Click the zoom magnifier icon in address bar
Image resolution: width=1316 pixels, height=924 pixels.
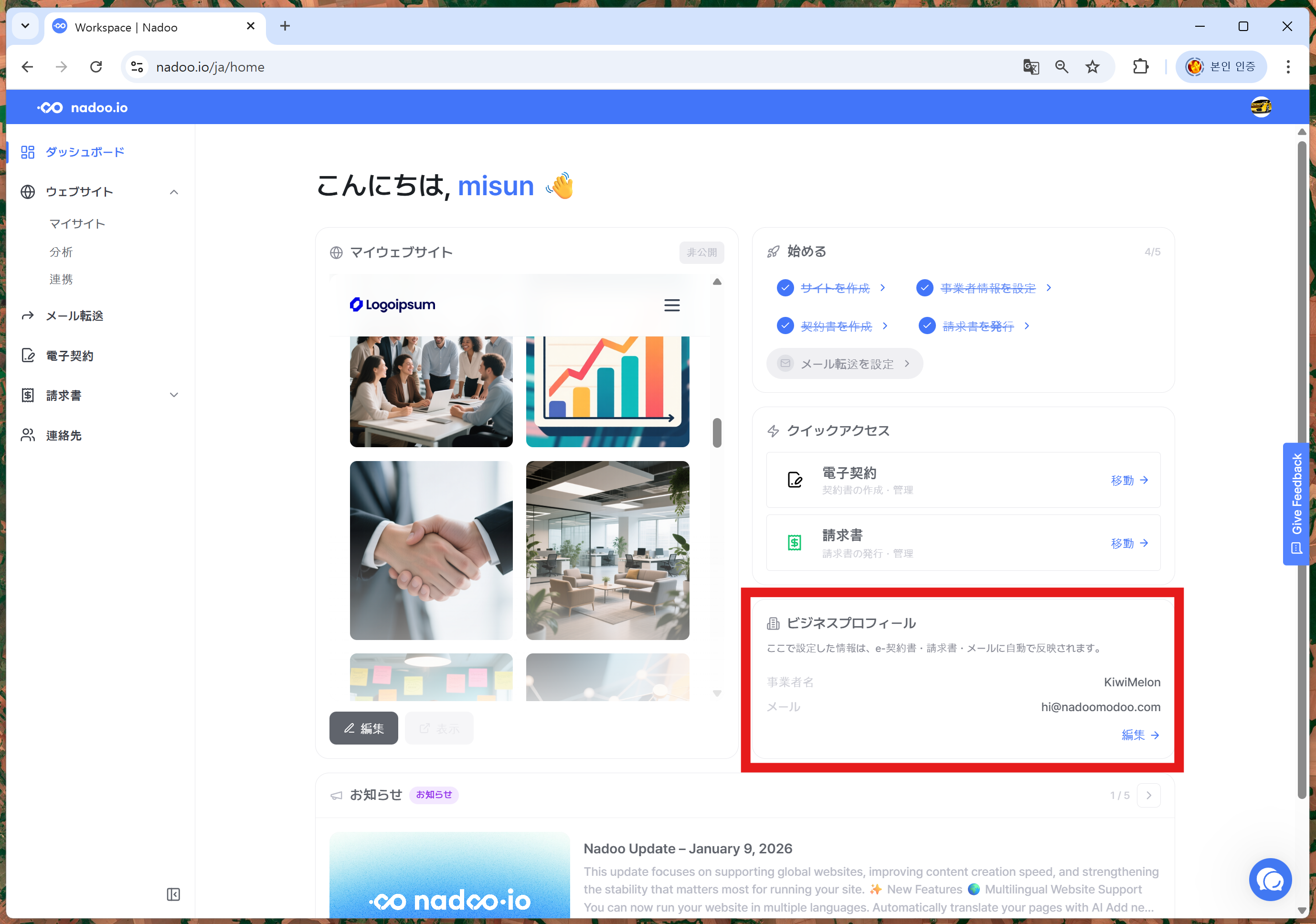point(1061,67)
